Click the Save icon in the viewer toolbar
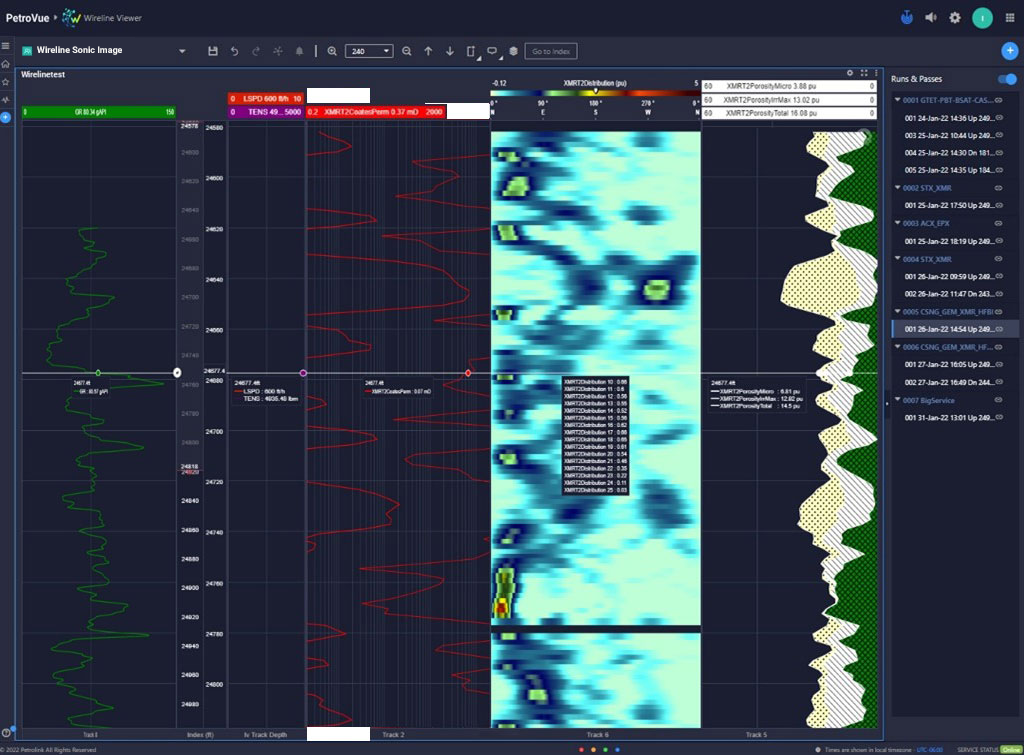This screenshot has height=755, width=1024. click(x=213, y=51)
